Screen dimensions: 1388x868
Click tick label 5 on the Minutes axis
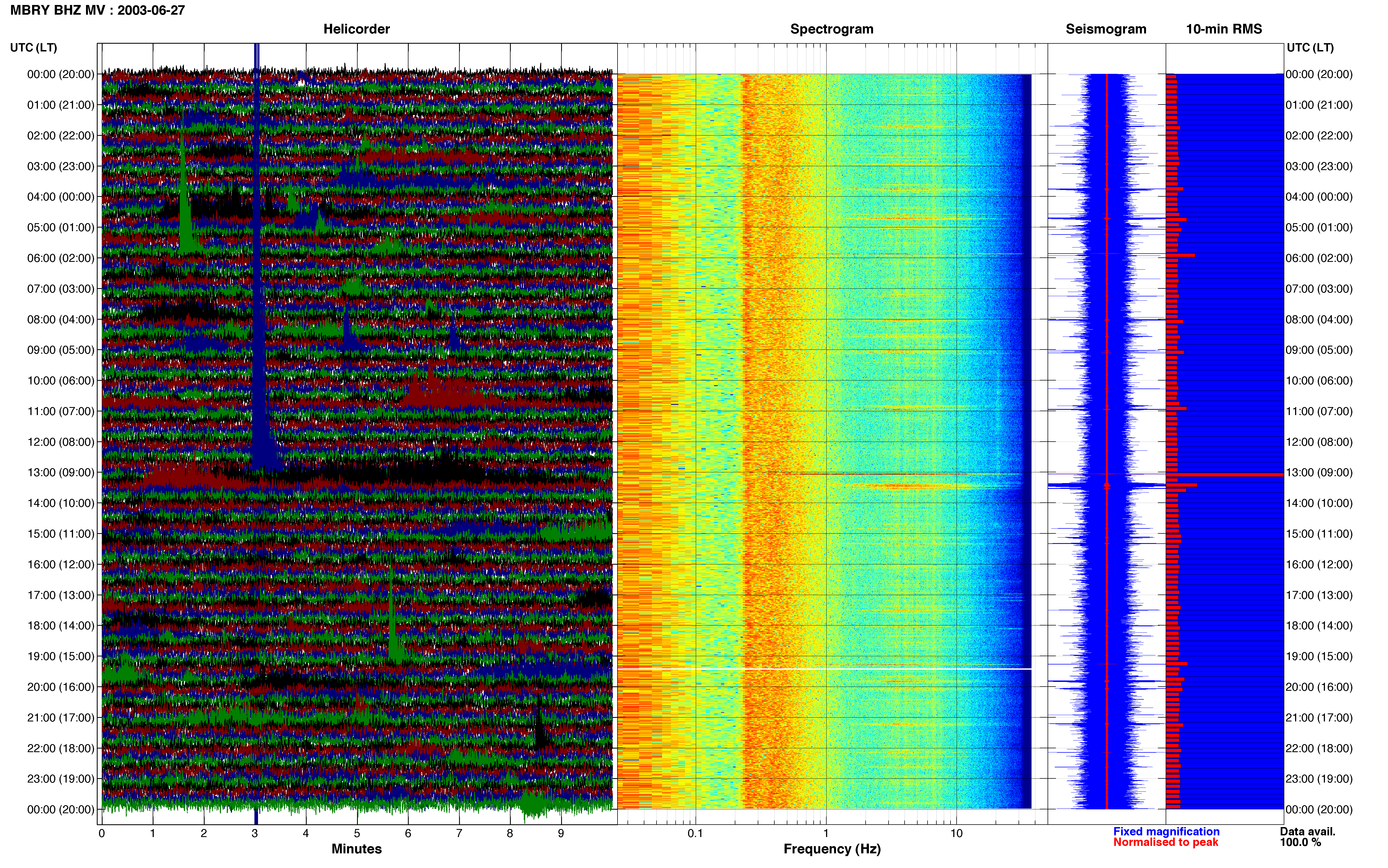[357, 833]
